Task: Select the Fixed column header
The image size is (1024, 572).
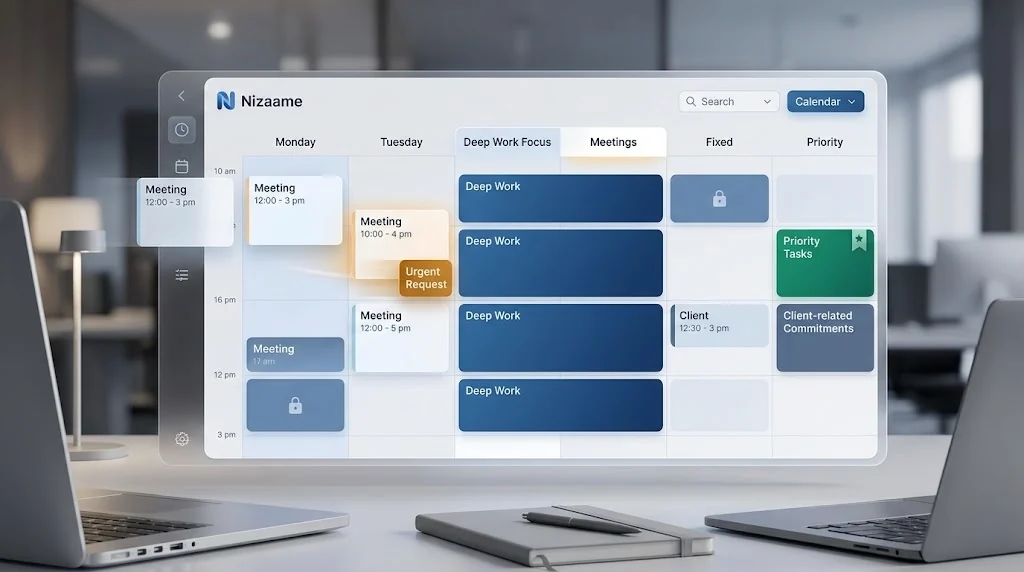Action: tap(719, 142)
